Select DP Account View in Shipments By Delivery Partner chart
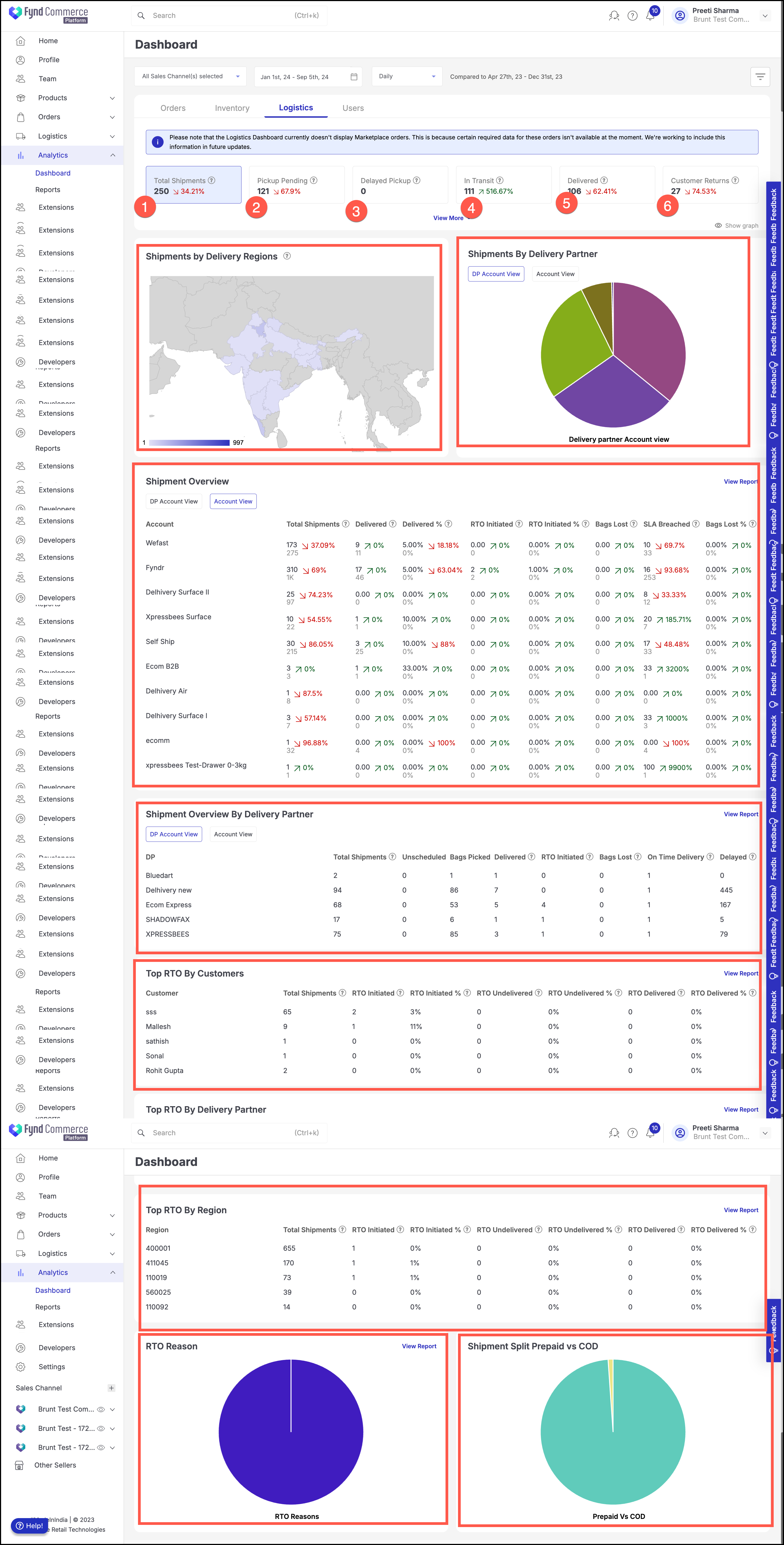Viewport: 784px width, 1545px height. pyautogui.click(x=496, y=274)
